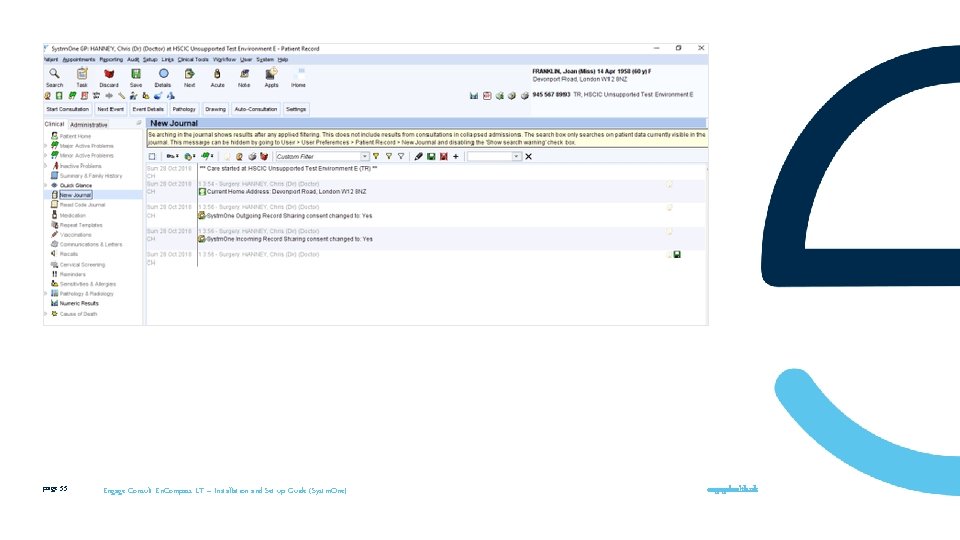Expand Inactive Problems tree node

click(46, 166)
